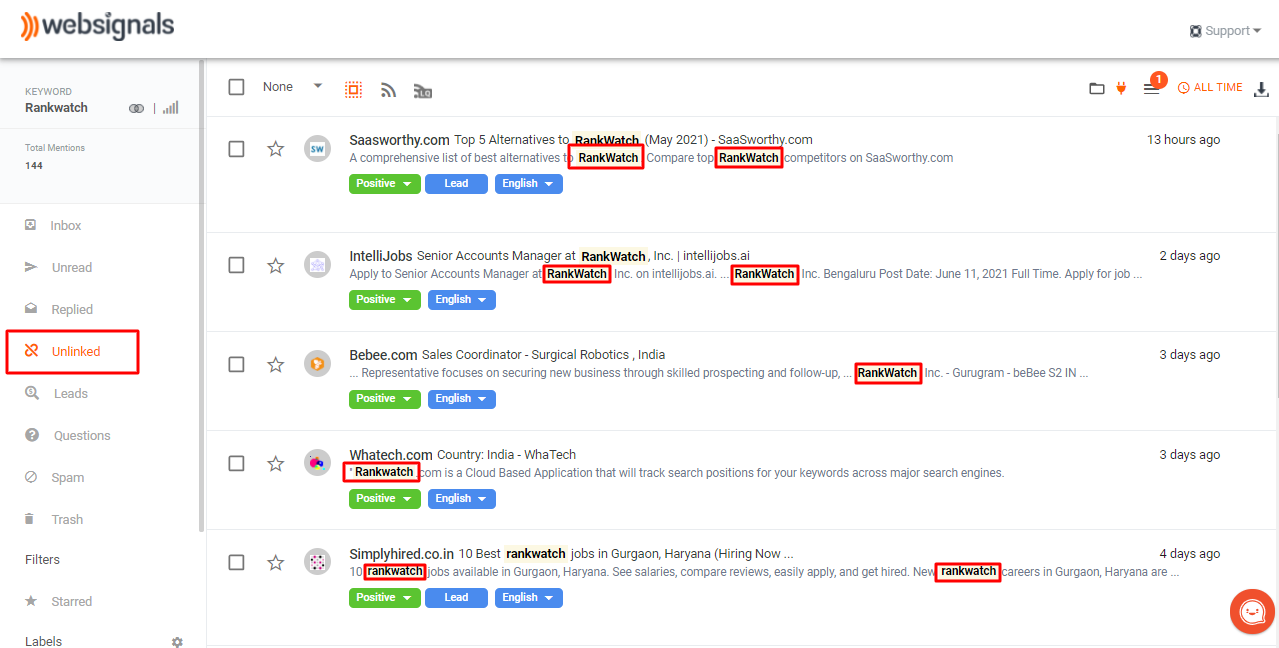
Task: Change Positive sentiment on Whatech.com mention
Action: pos(384,499)
